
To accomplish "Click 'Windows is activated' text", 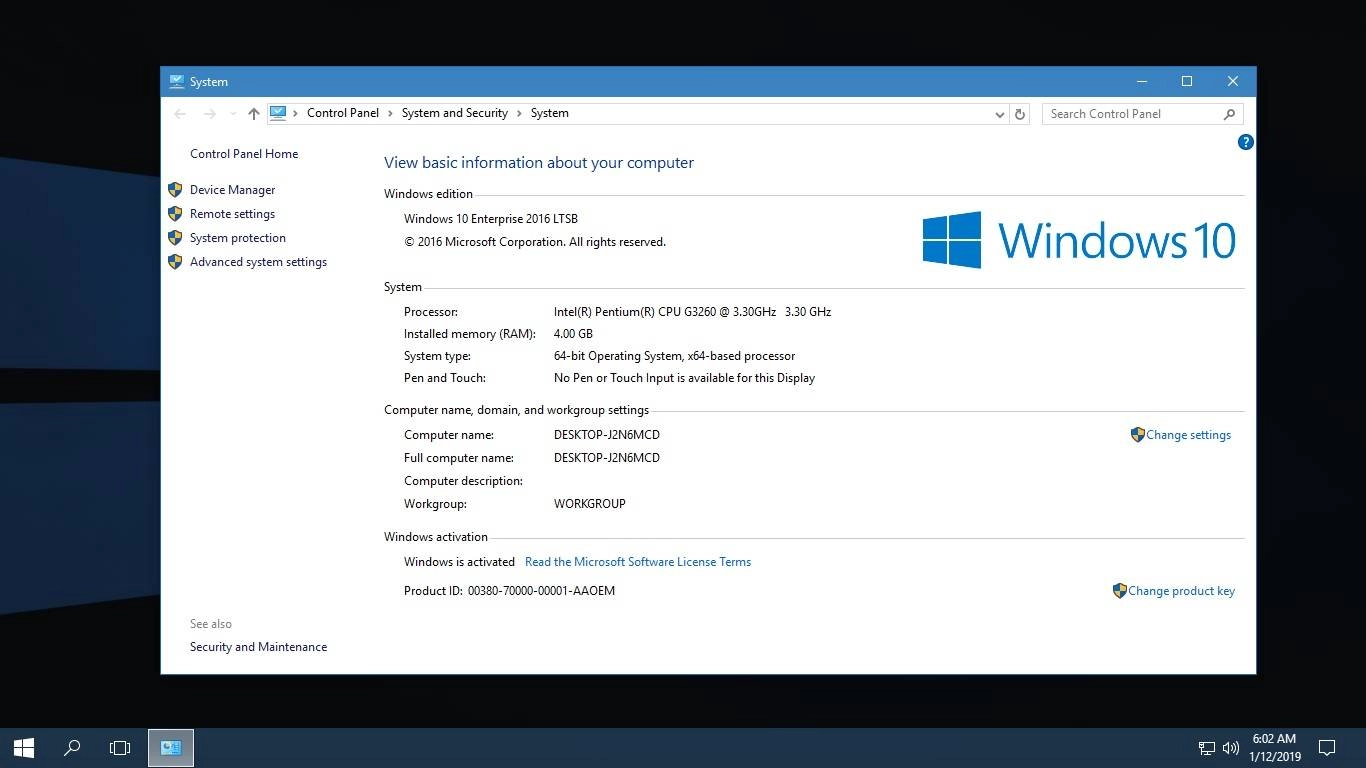I will (x=459, y=562).
